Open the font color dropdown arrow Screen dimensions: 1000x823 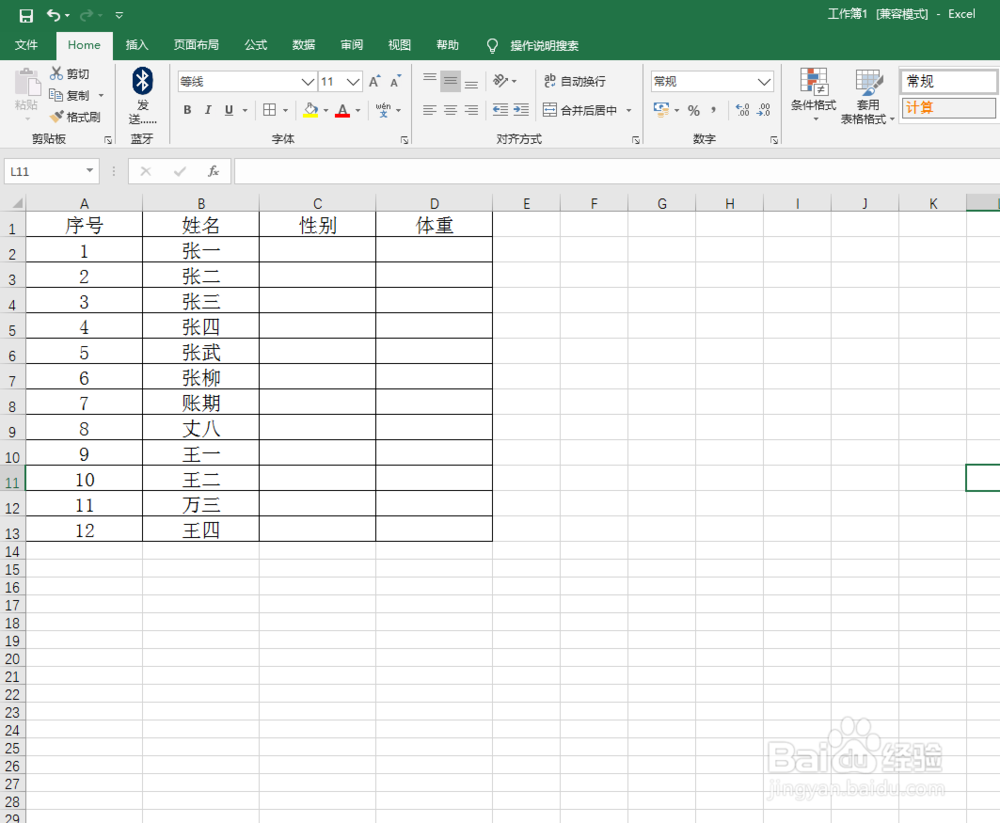tap(358, 110)
